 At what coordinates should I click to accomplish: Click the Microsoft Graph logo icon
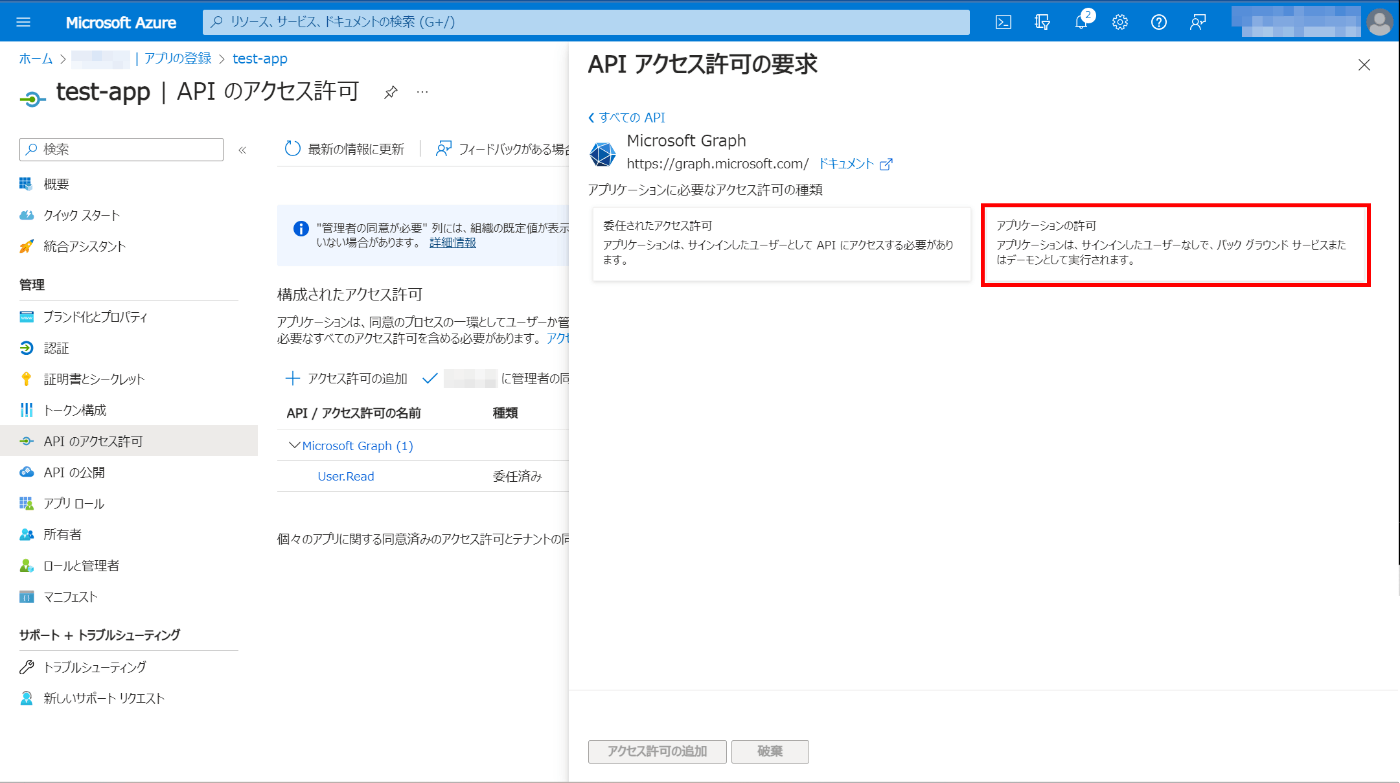pyautogui.click(x=603, y=154)
